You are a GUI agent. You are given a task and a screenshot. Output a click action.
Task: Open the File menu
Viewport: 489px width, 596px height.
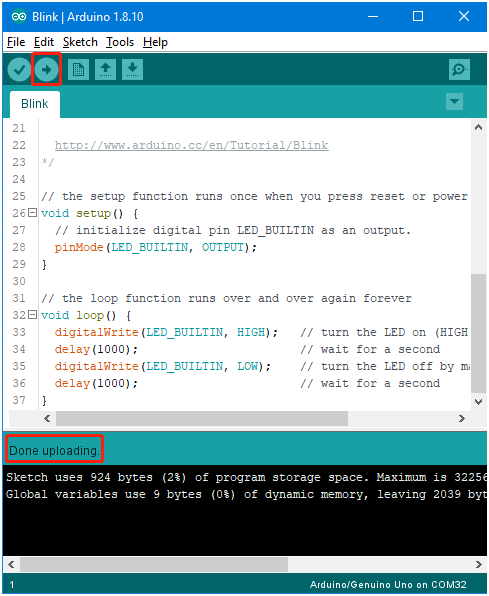[x=16, y=42]
